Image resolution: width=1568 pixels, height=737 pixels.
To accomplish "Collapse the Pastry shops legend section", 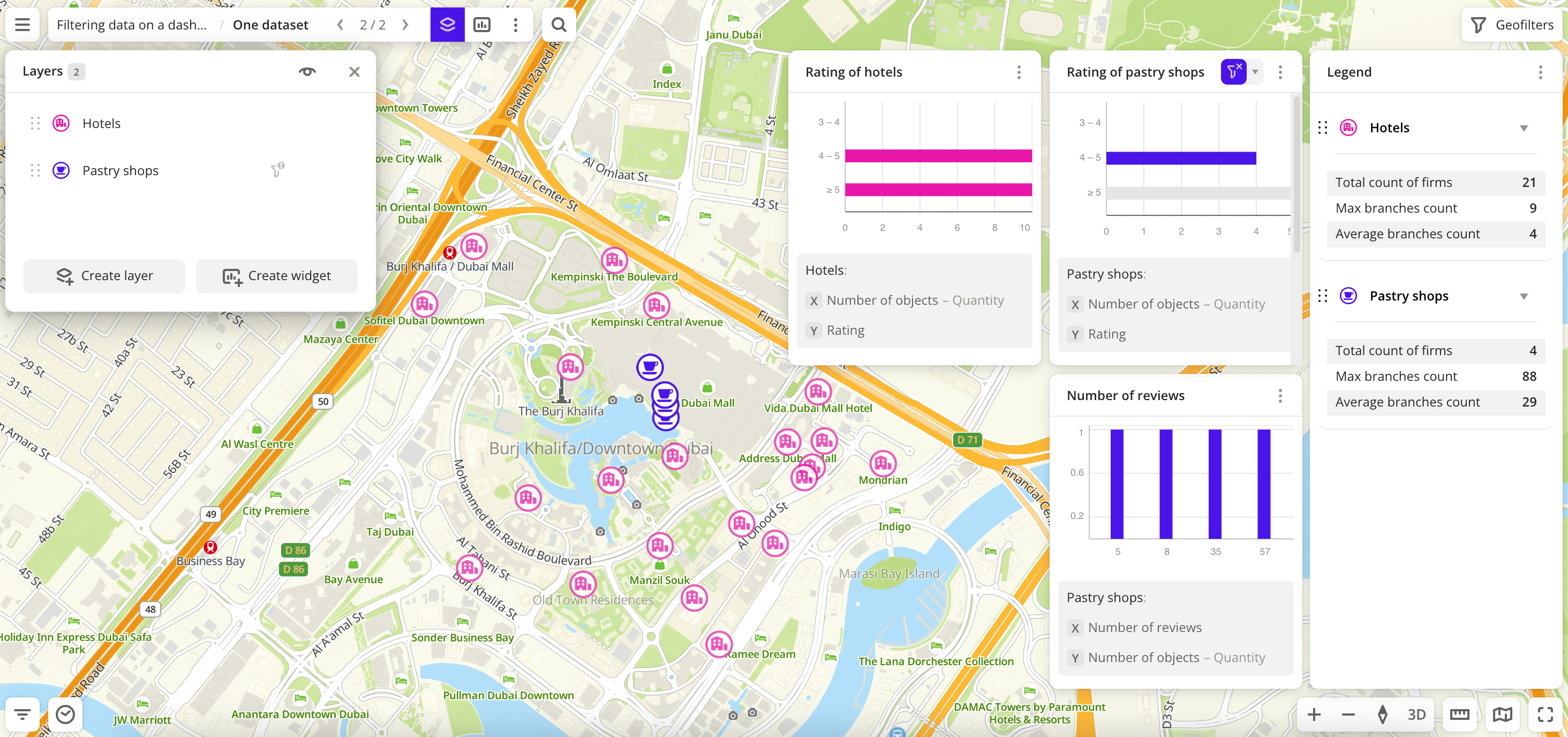I will pyautogui.click(x=1524, y=296).
